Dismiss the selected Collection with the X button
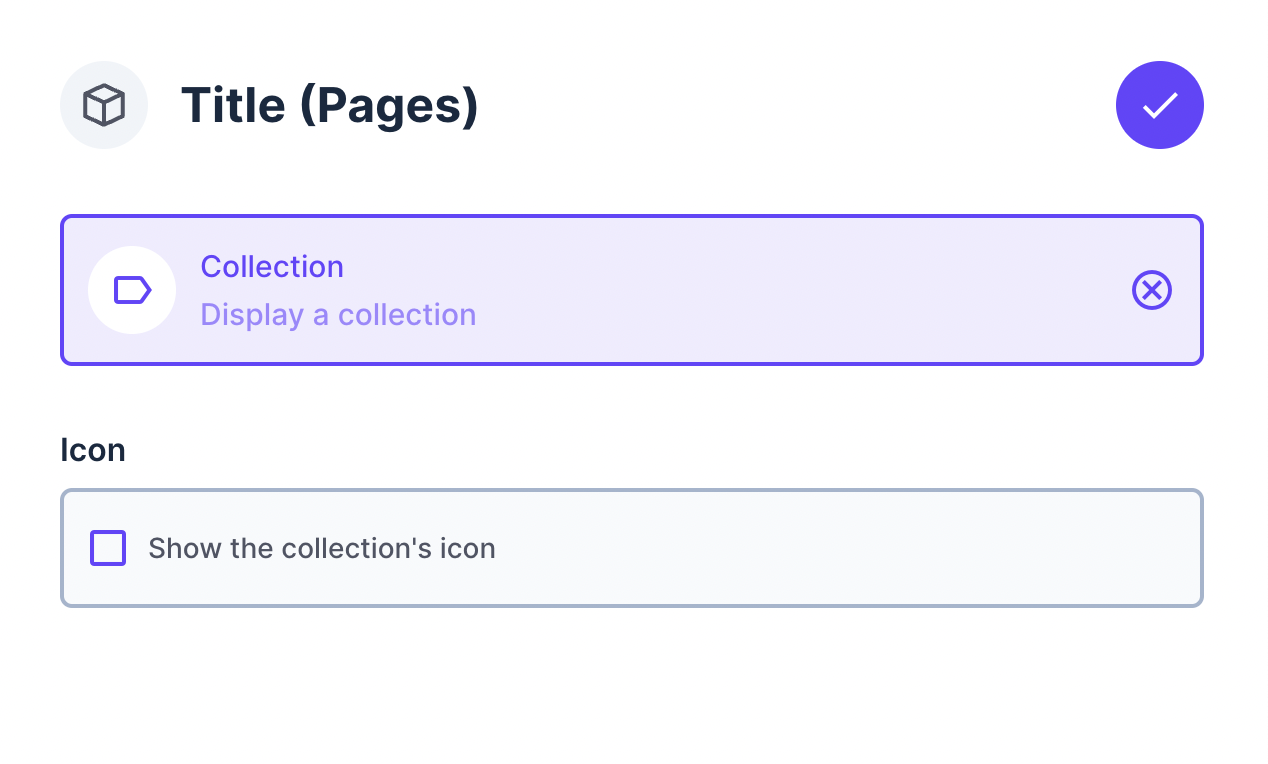 [x=1151, y=290]
